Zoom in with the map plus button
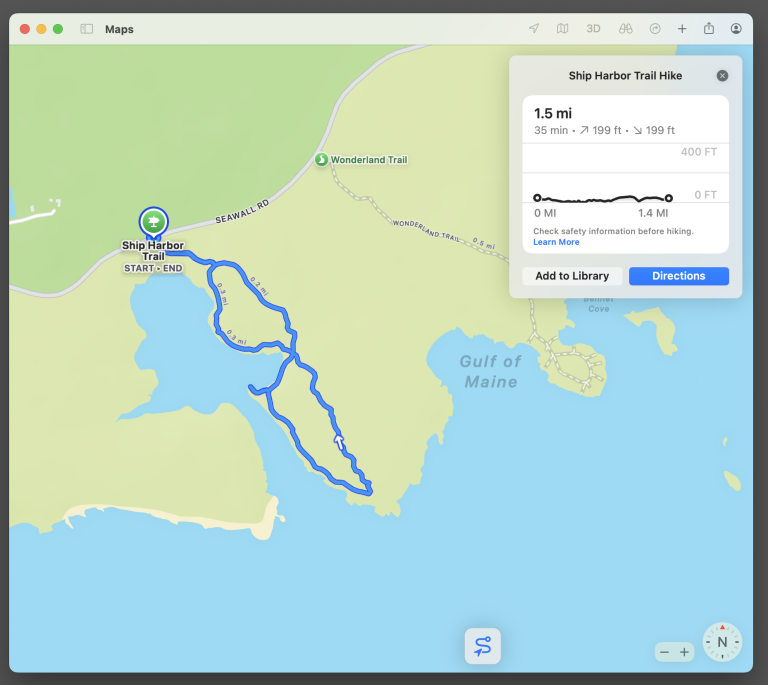This screenshot has width=768, height=685. click(x=684, y=652)
